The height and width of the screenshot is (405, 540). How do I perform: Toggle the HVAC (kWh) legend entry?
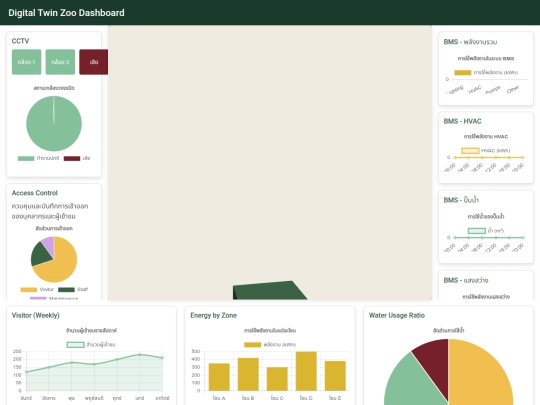486,151
